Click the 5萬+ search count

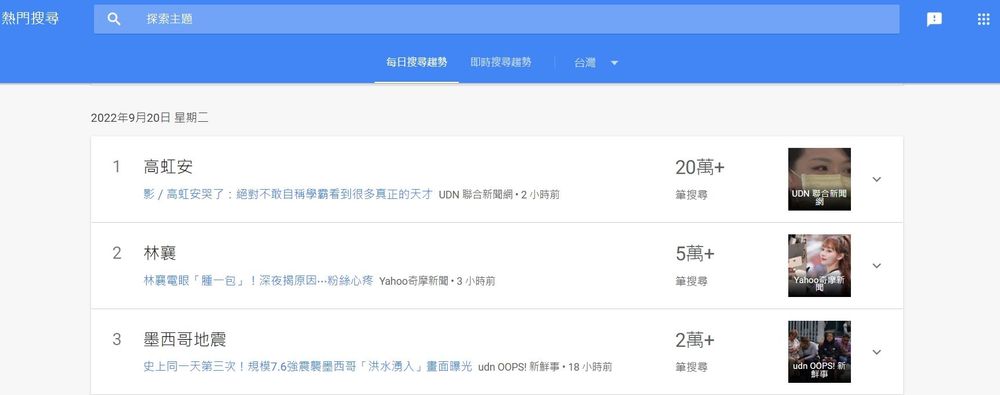coord(695,254)
